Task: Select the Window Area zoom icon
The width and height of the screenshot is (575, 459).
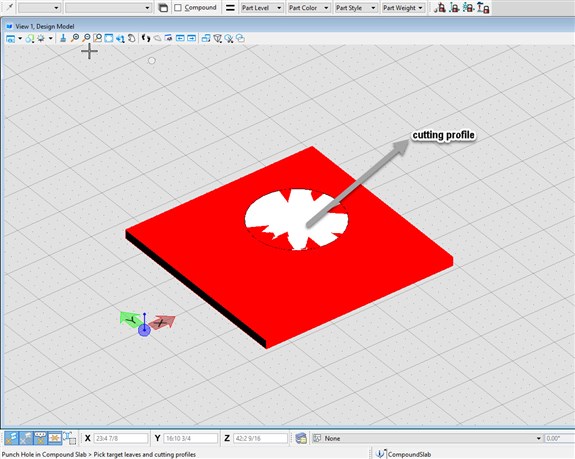Action: point(98,38)
